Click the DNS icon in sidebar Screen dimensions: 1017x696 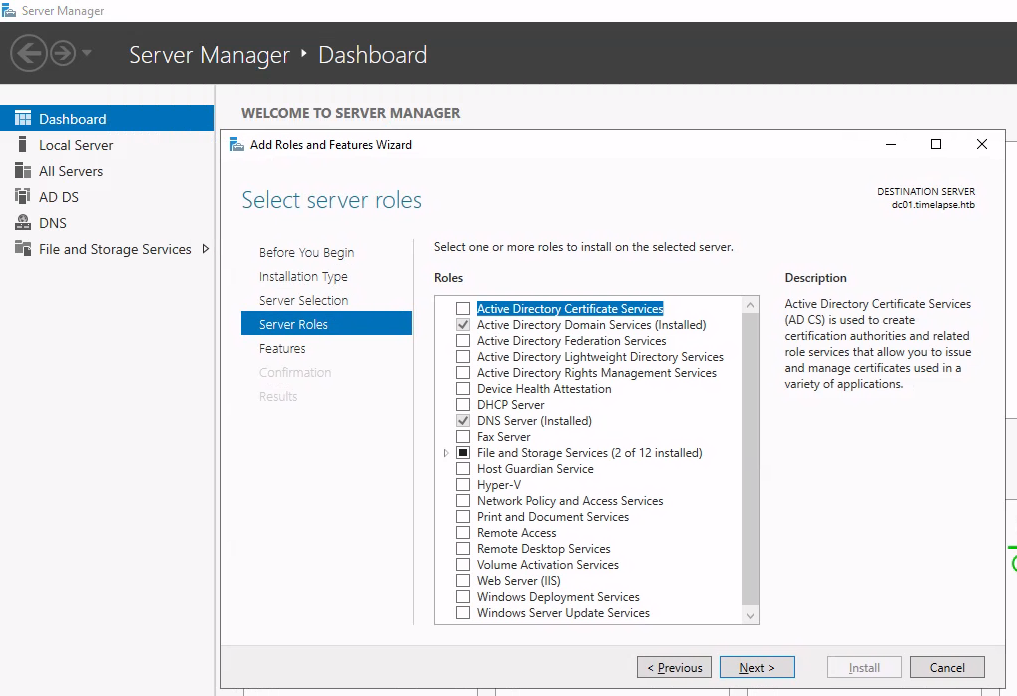23,222
